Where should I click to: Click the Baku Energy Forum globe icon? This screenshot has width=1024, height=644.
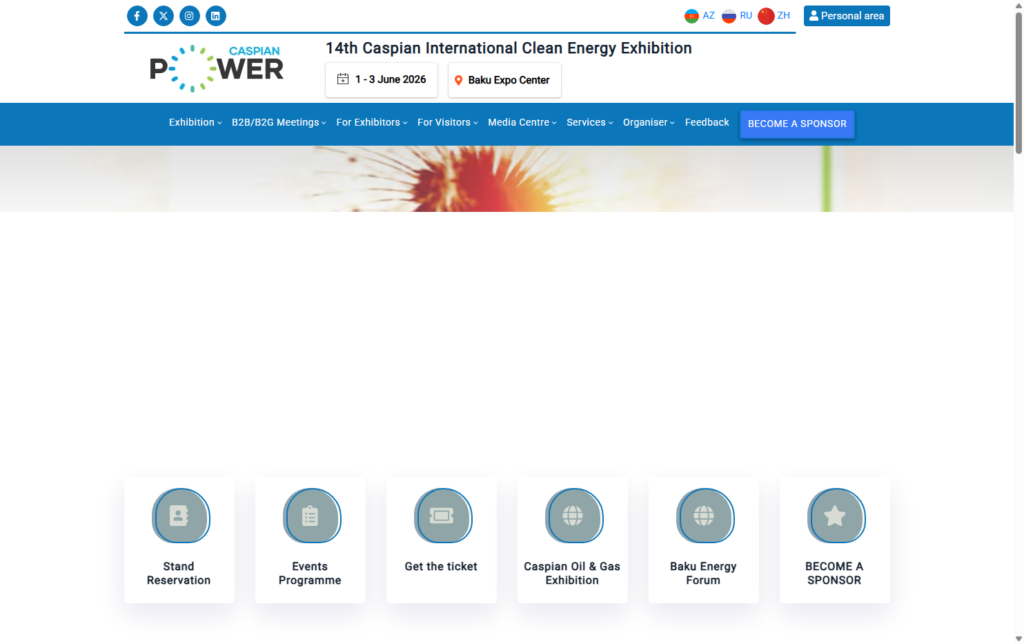pos(703,516)
